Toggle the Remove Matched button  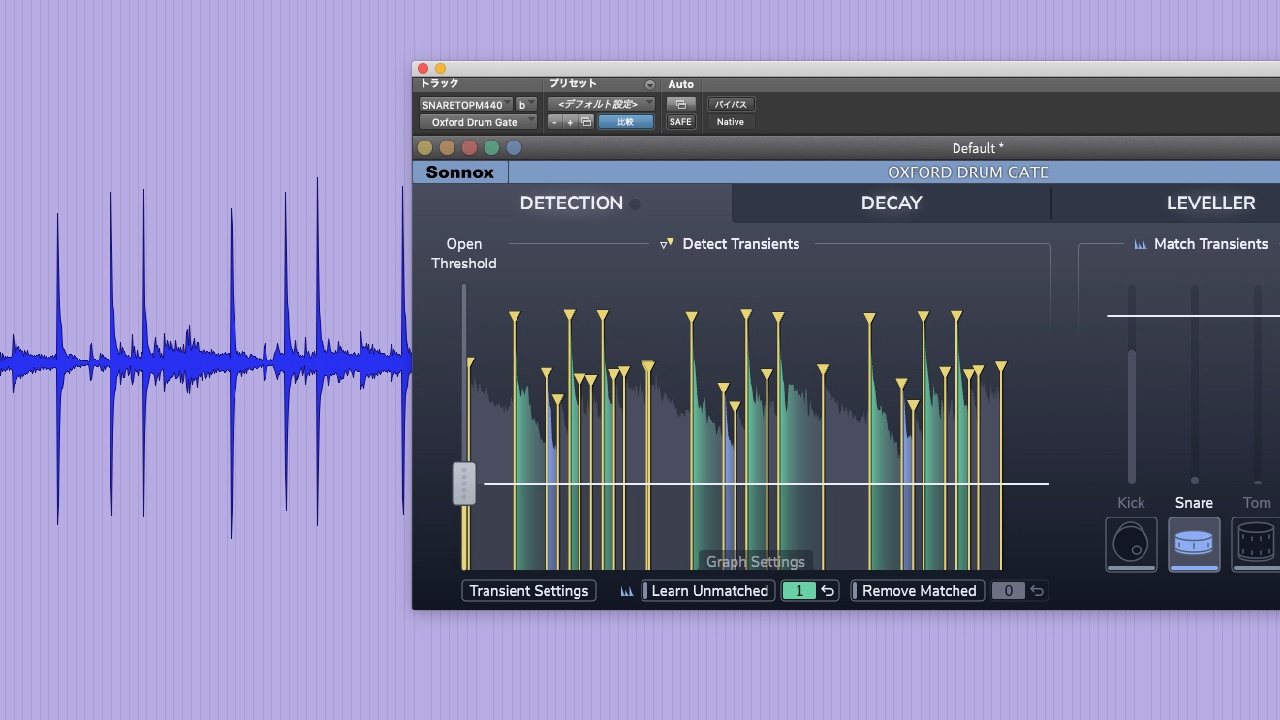coord(918,591)
